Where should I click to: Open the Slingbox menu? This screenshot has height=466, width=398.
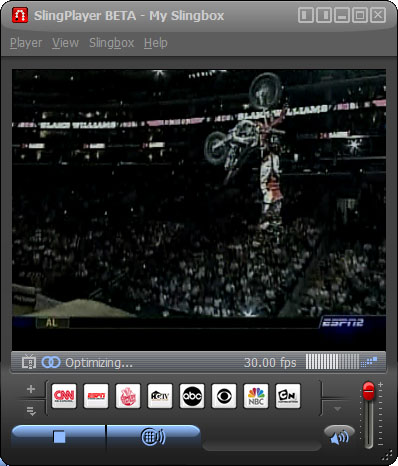click(x=112, y=43)
